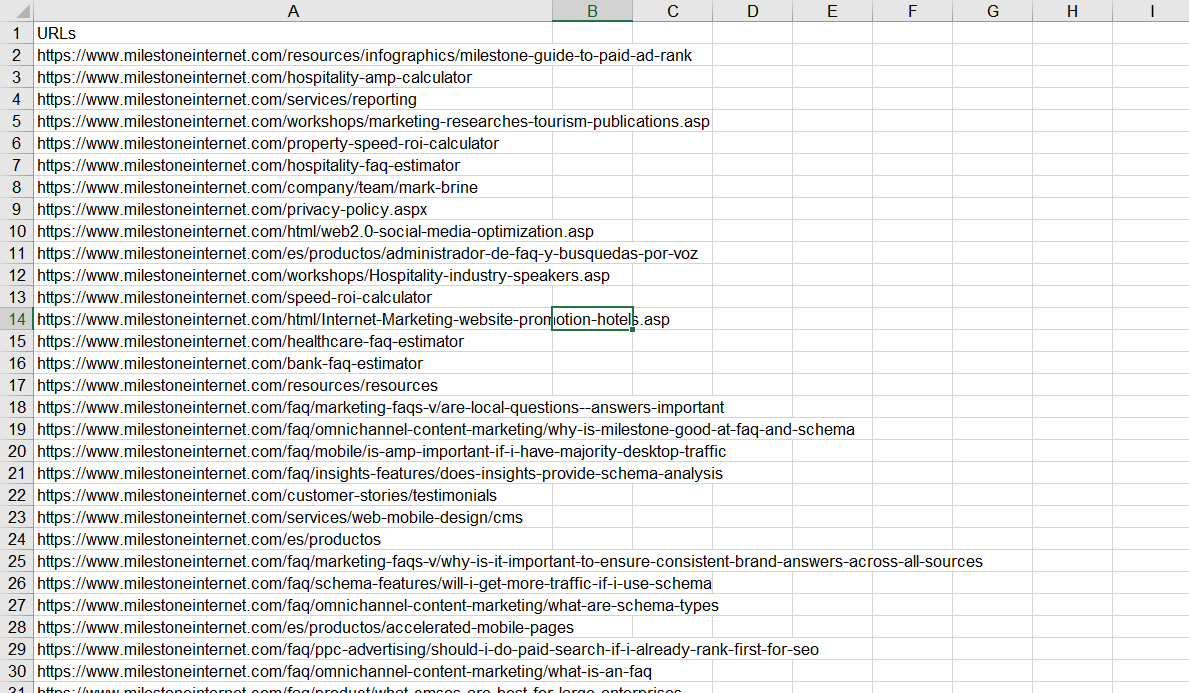Select row 1 header
Screen dimensions: 1189x693
pos(17,33)
